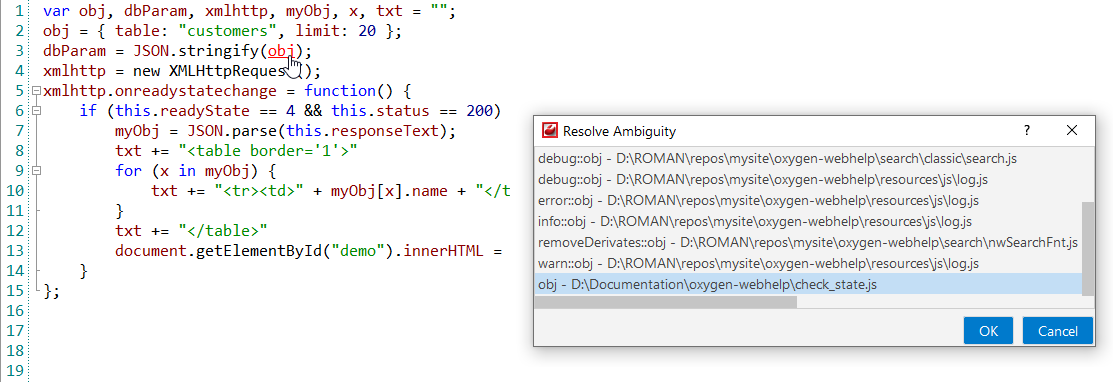Click the horizontal scrollbar in the ambiguity list
The width and height of the screenshot is (1113, 382).
[666, 302]
